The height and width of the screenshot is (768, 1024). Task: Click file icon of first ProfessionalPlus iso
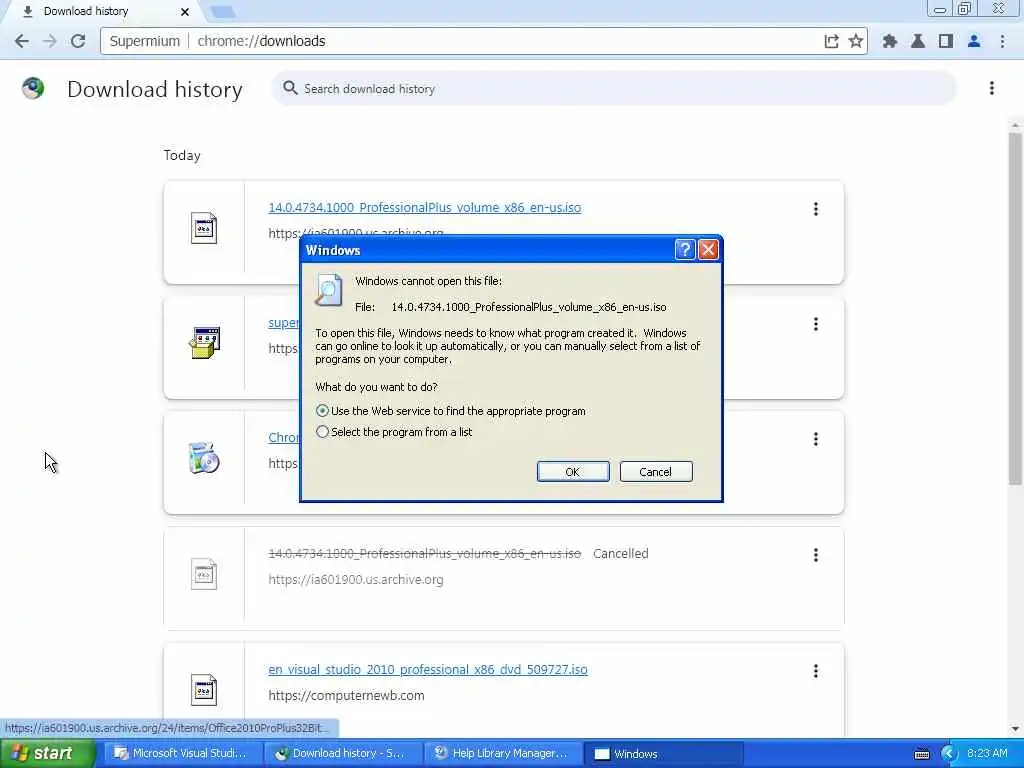(x=204, y=228)
